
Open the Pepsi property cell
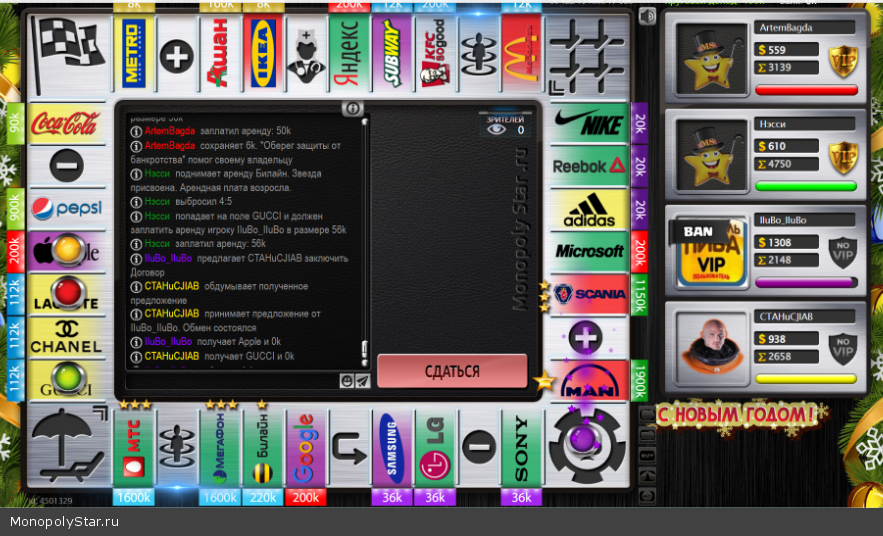[66, 209]
